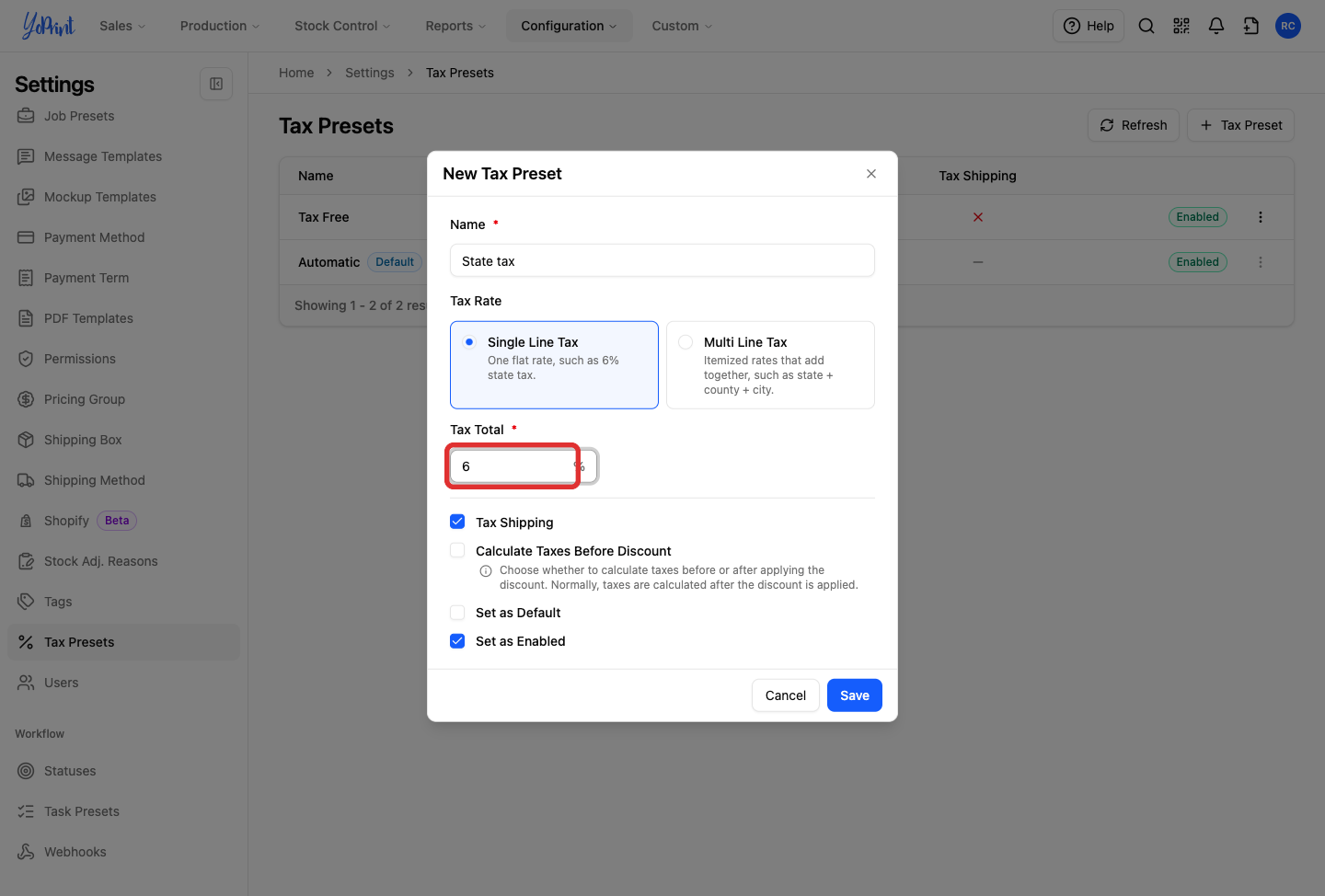The width and height of the screenshot is (1325, 896).
Task: Expand the Reports menu
Action: [455, 26]
